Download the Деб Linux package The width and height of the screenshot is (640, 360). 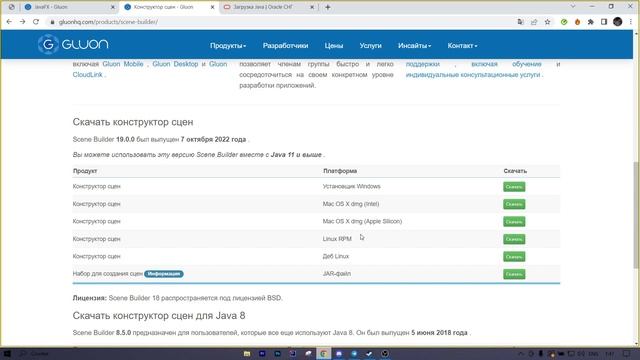[514, 257]
